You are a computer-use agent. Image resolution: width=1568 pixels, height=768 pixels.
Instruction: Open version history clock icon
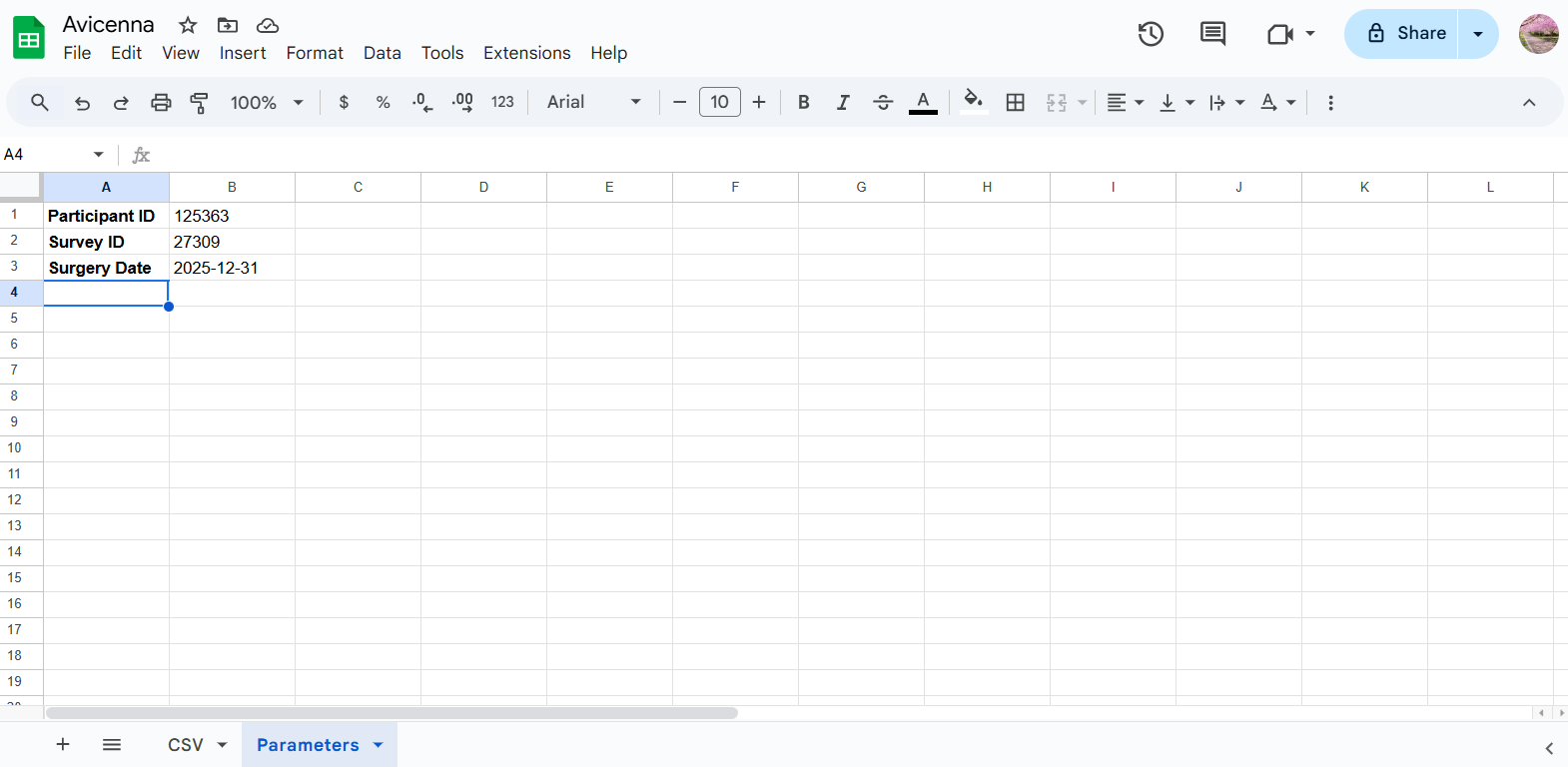click(x=1151, y=34)
